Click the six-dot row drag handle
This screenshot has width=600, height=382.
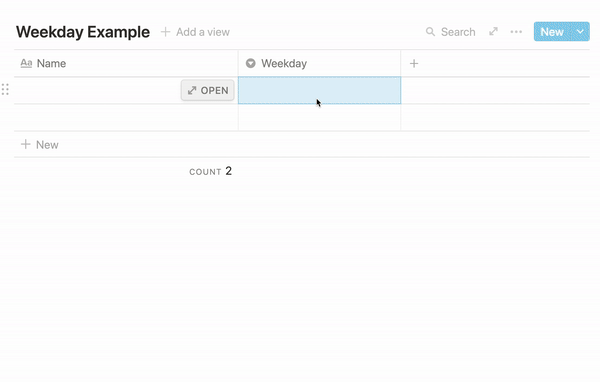(x=5, y=90)
